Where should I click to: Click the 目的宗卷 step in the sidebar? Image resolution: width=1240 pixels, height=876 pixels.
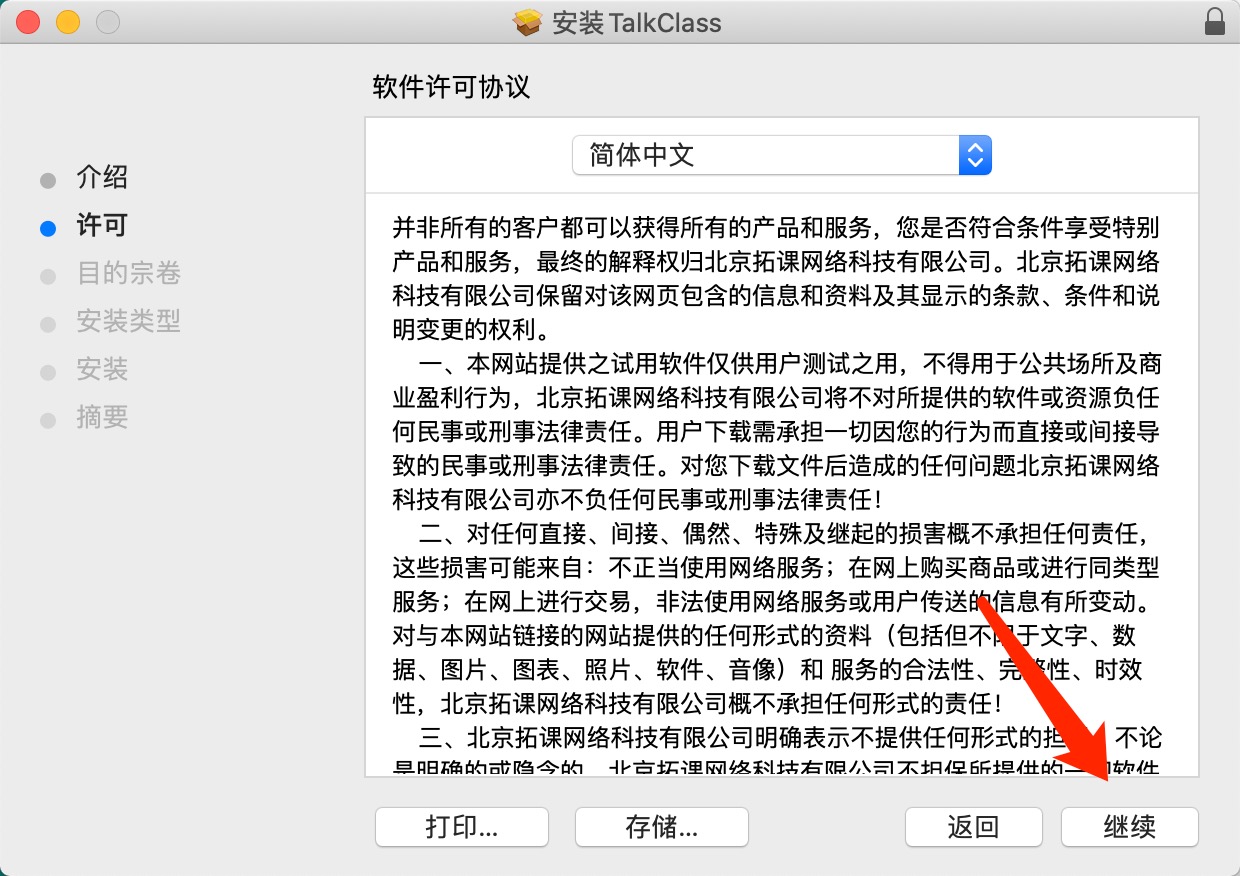tap(128, 274)
